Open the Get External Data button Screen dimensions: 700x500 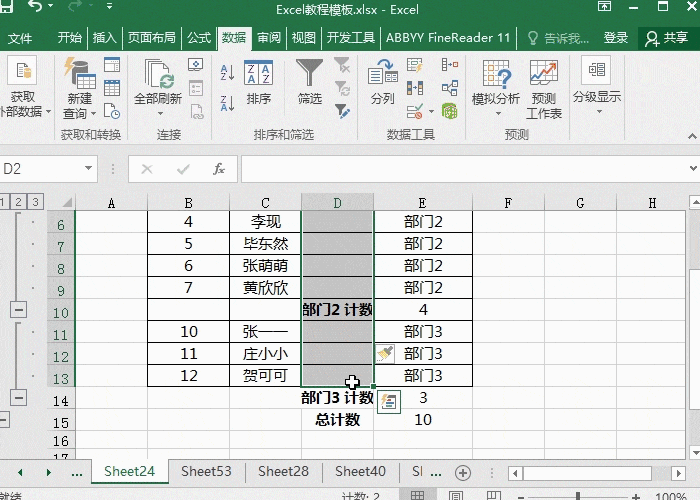click(24, 88)
